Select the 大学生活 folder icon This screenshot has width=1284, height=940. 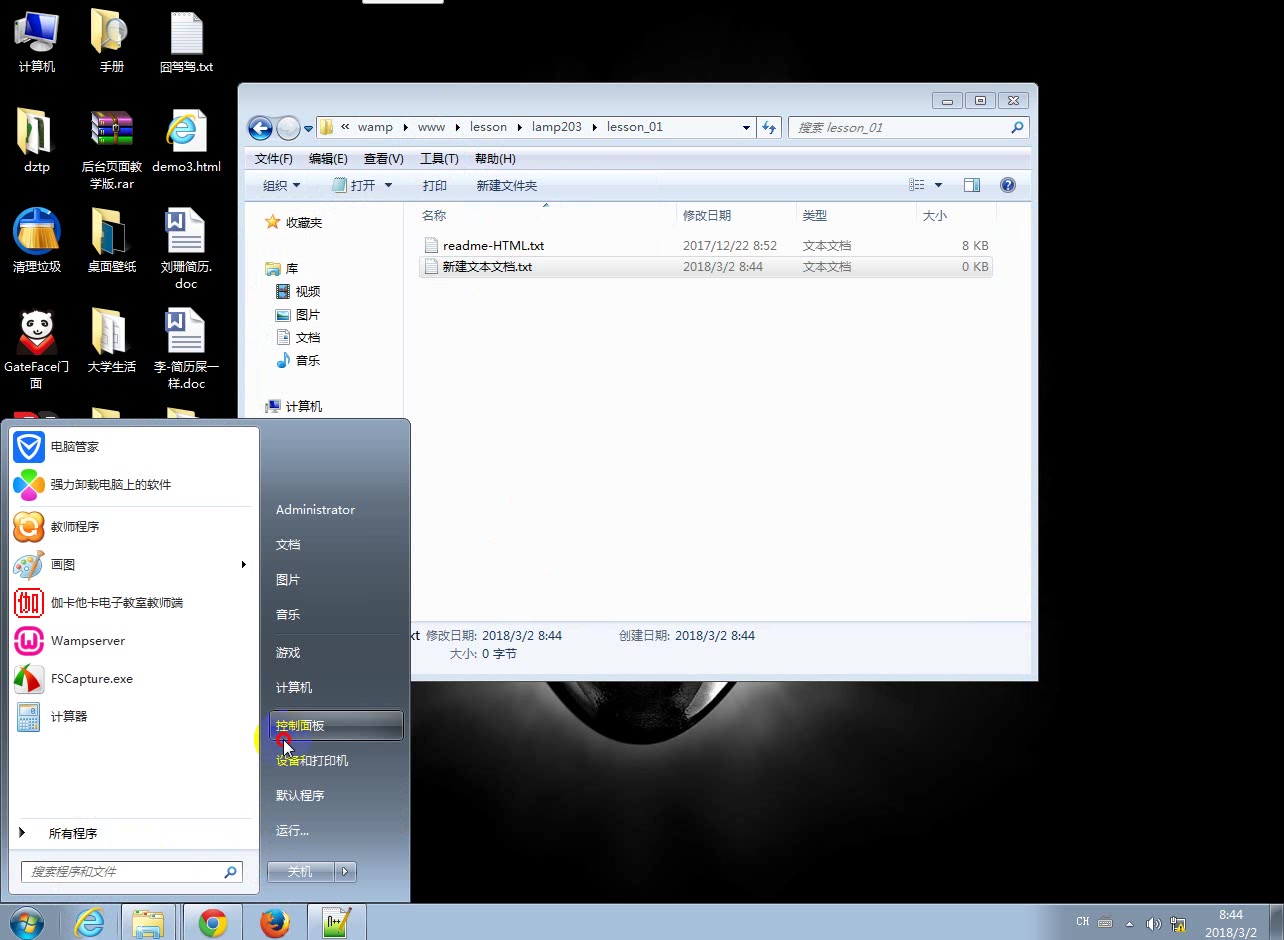pos(111,340)
